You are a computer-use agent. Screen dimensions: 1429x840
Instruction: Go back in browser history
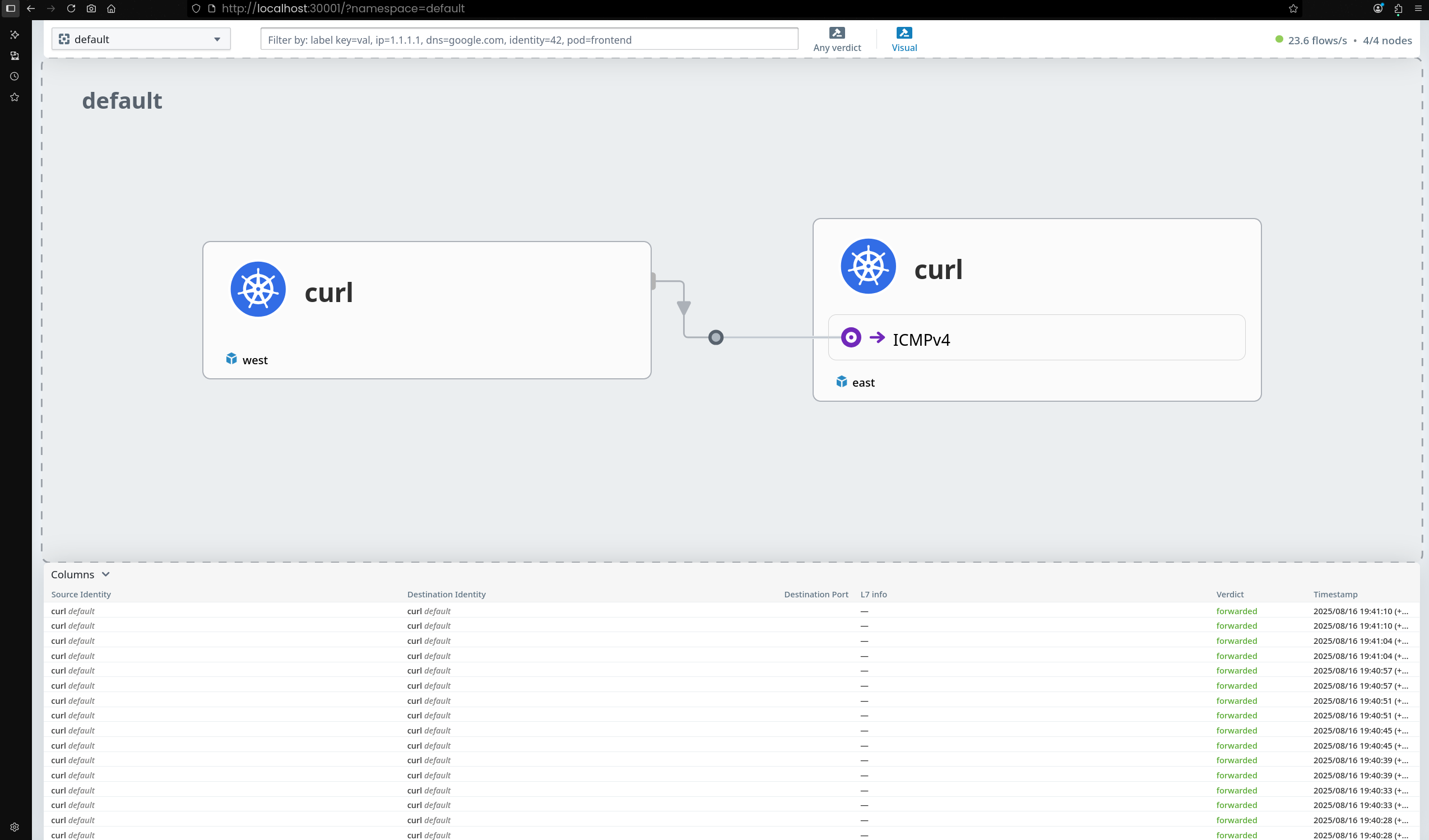31,8
